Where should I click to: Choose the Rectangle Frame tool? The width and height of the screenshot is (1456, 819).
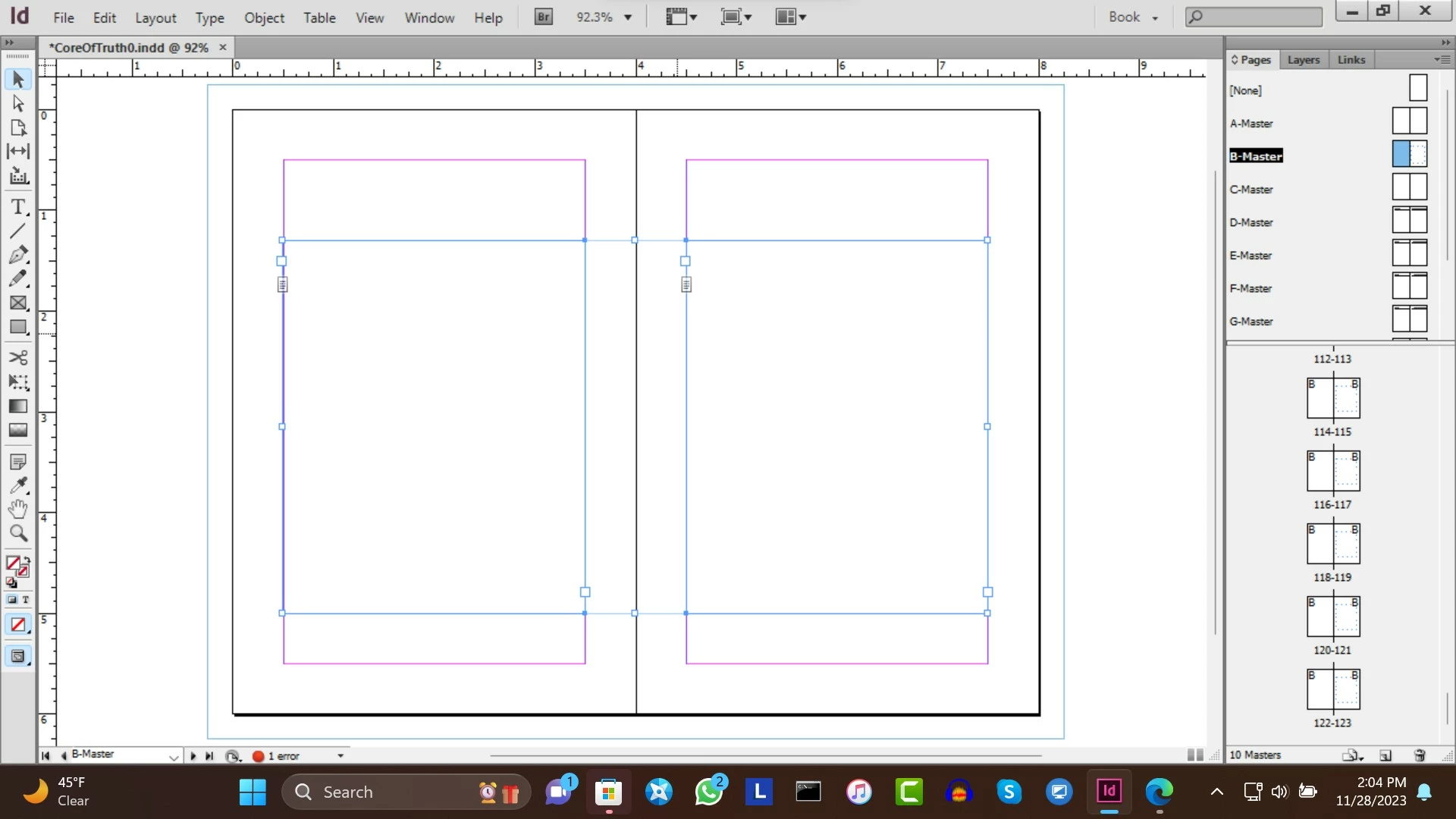click(x=18, y=303)
